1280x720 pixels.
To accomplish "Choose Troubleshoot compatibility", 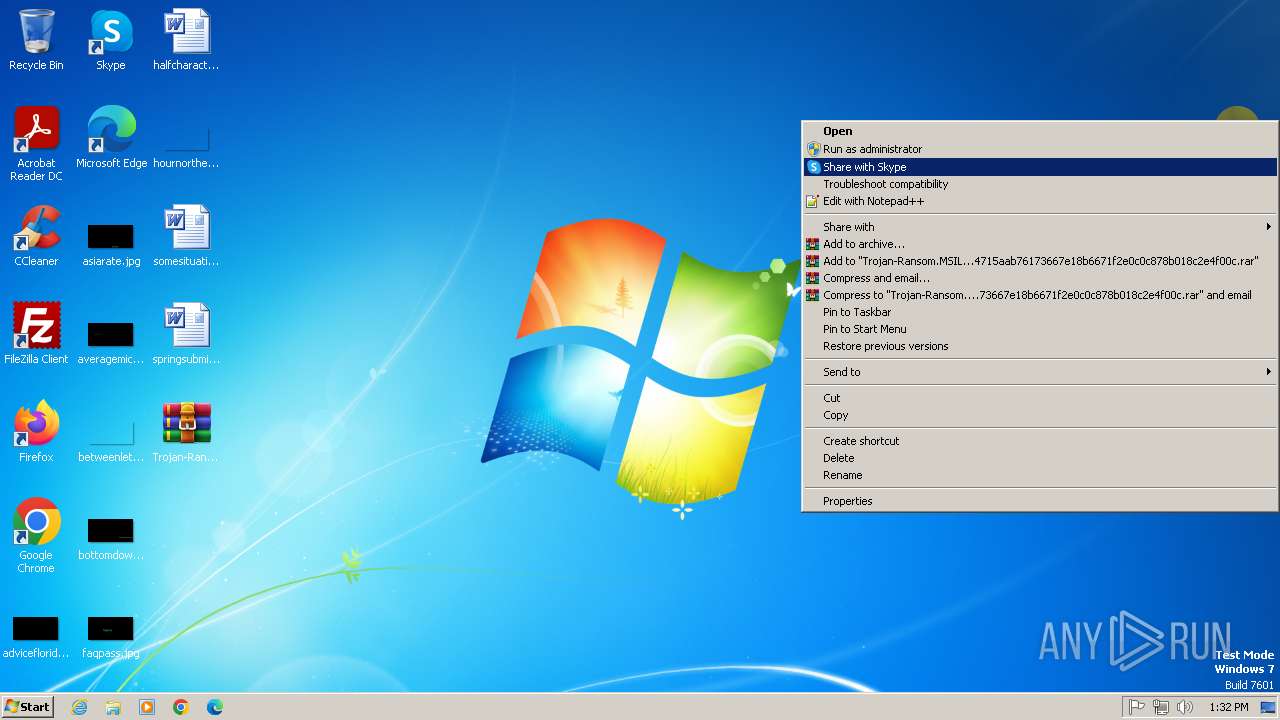I will tap(1040, 184).
